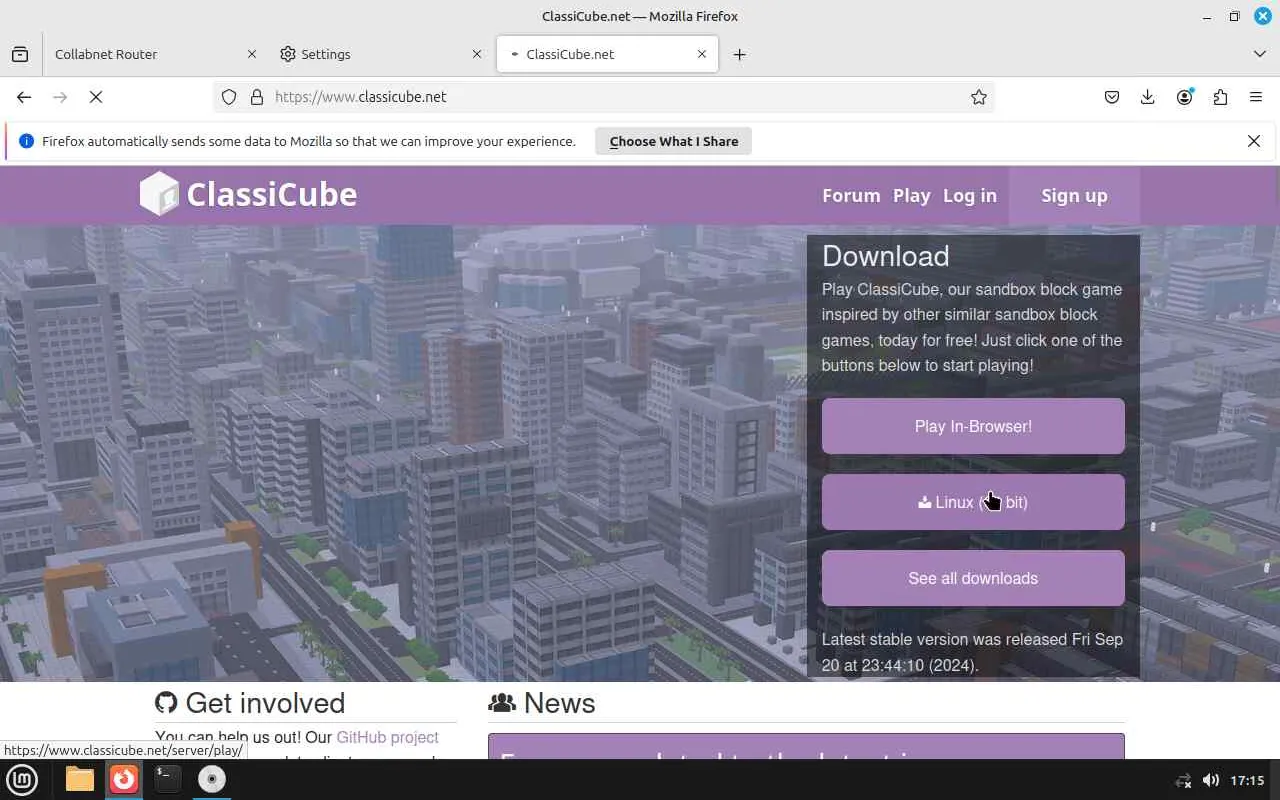Open the disc application in taskbar
The height and width of the screenshot is (800, 1280).
(x=212, y=779)
